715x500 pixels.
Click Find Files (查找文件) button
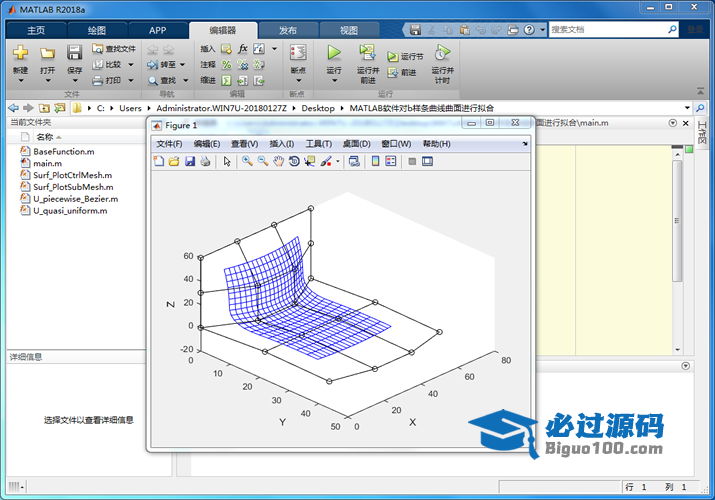pyautogui.click(x=114, y=49)
